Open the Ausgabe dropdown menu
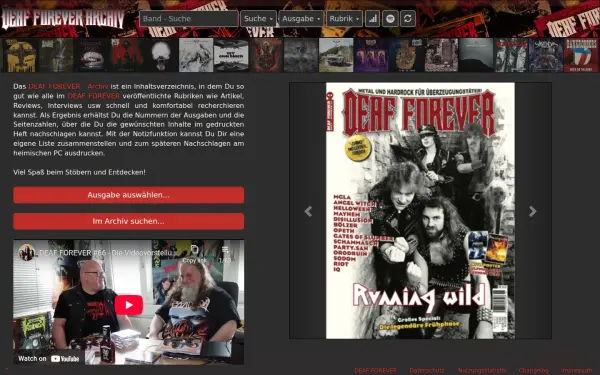 point(301,19)
